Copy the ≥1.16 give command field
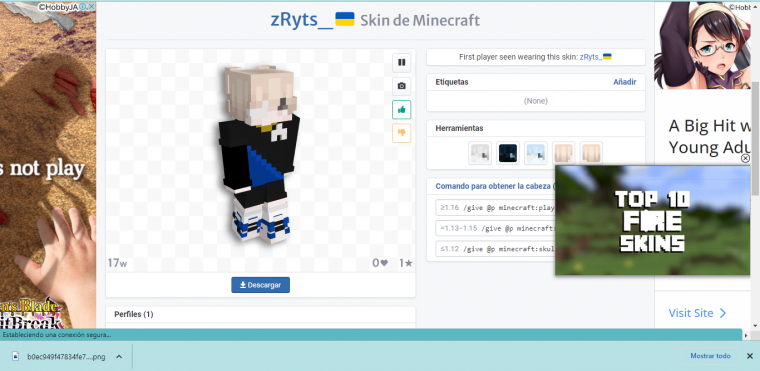This screenshot has height=371, width=760. coord(495,208)
